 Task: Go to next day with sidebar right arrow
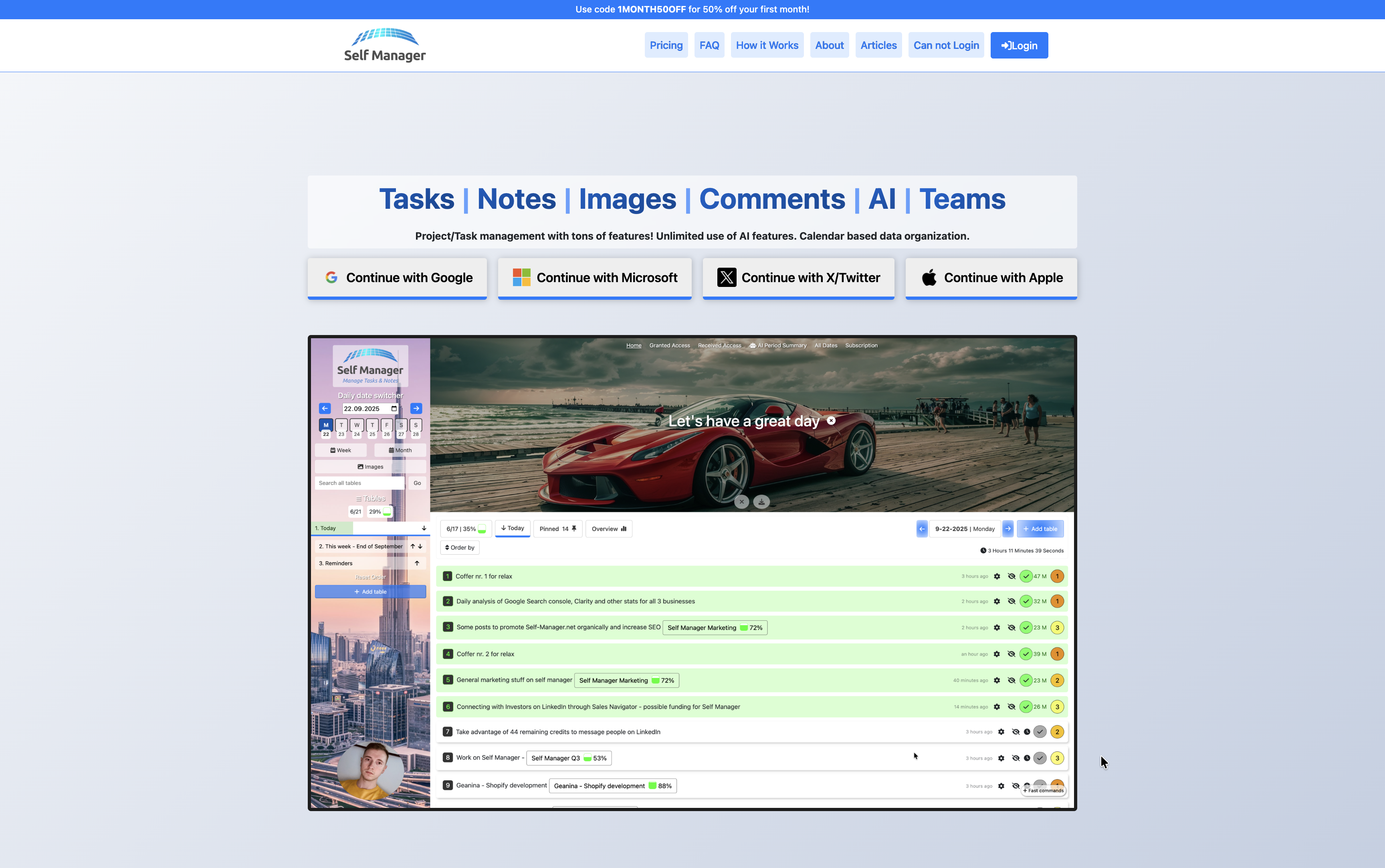[x=416, y=409]
